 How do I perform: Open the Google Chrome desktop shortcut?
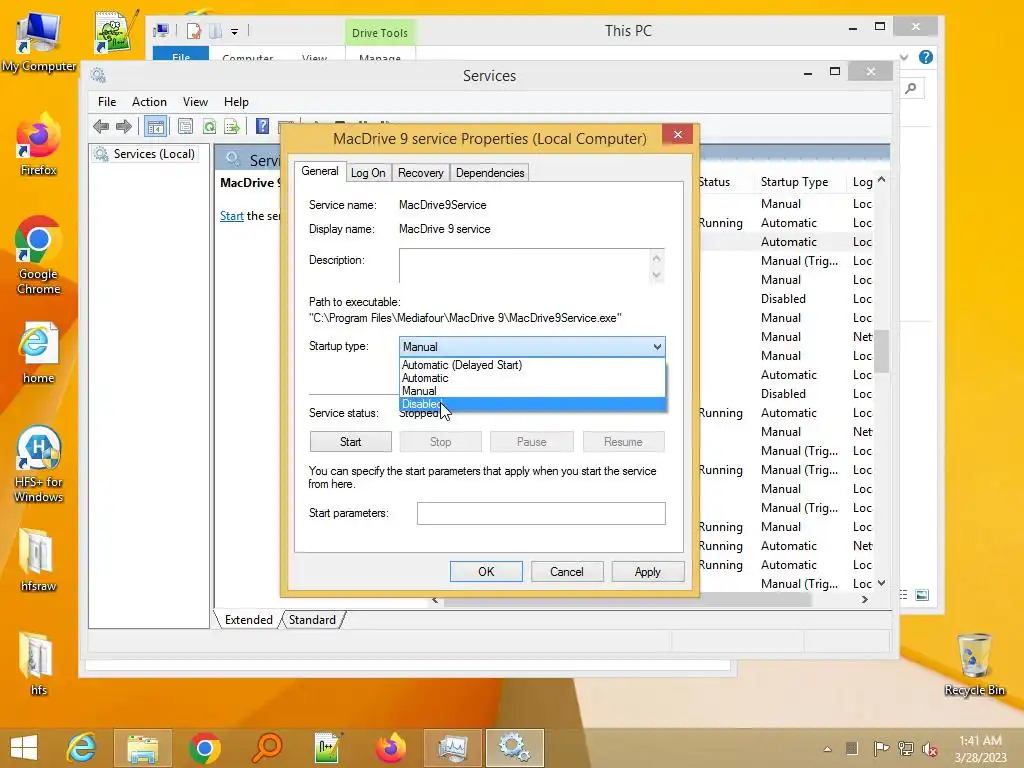pyautogui.click(x=39, y=256)
